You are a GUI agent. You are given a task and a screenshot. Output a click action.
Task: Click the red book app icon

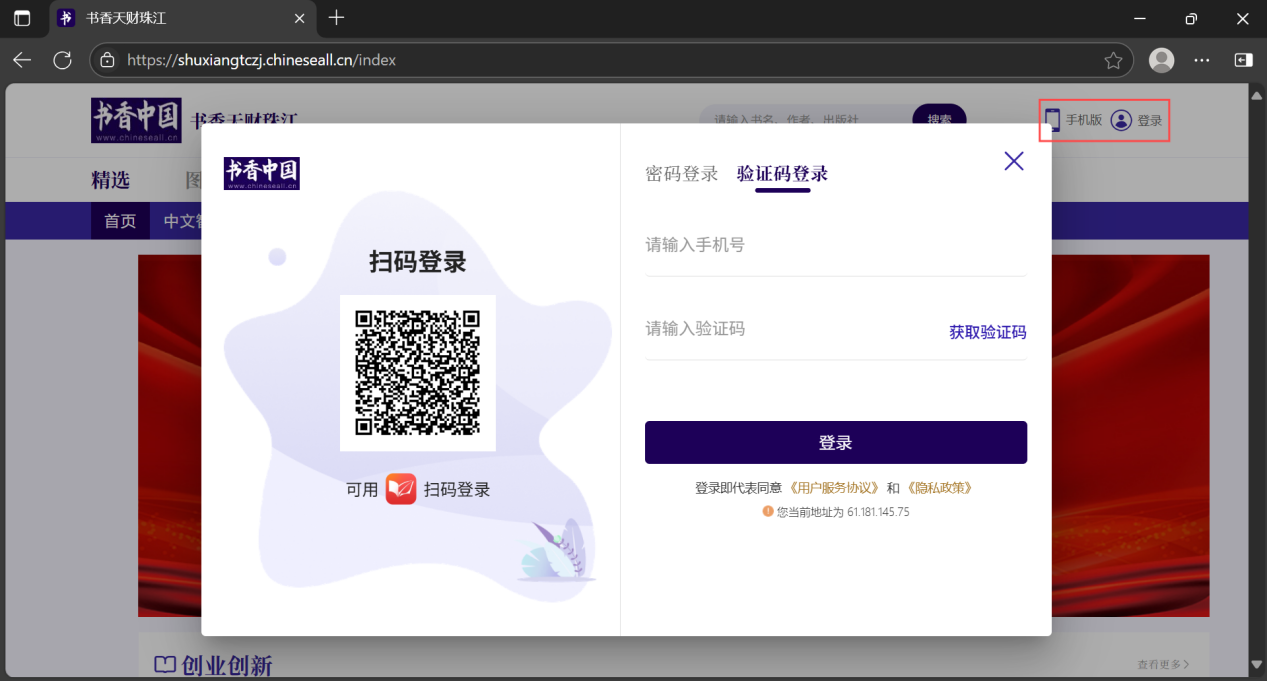point(401,489)
